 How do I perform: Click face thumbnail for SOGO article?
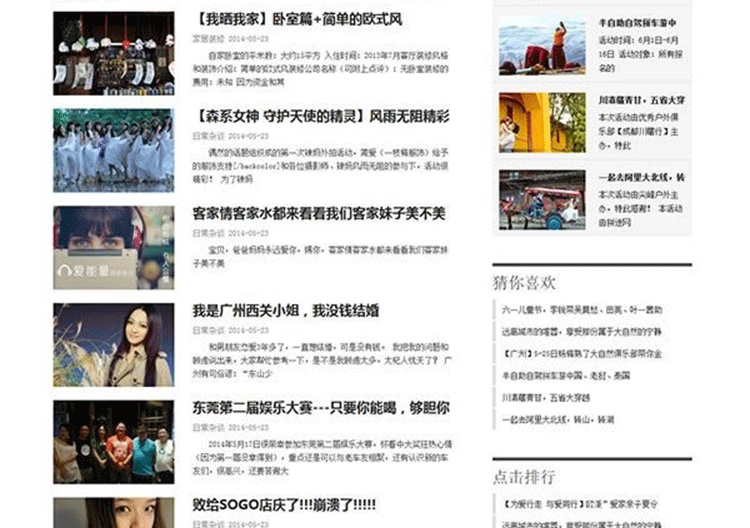(x=114, y=513)
